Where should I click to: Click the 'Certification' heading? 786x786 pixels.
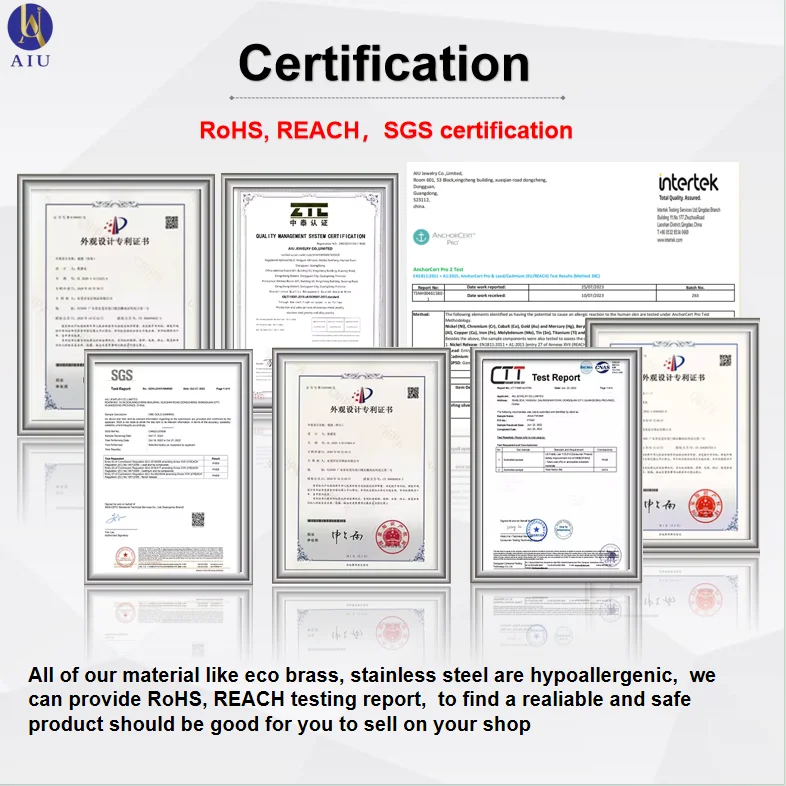pos(384,64)
